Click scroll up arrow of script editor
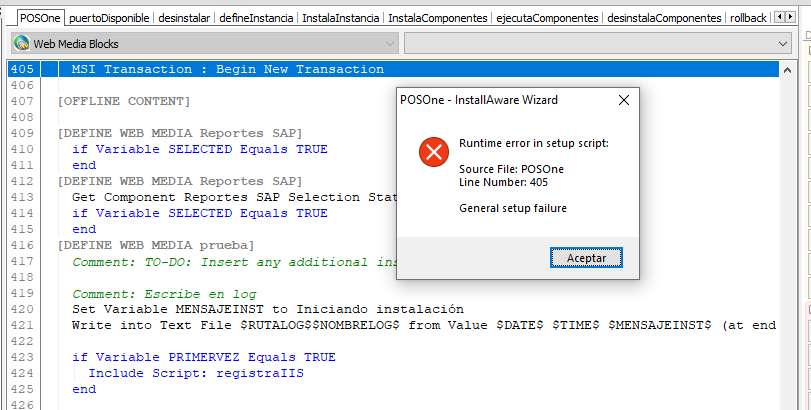 (787, 70)
